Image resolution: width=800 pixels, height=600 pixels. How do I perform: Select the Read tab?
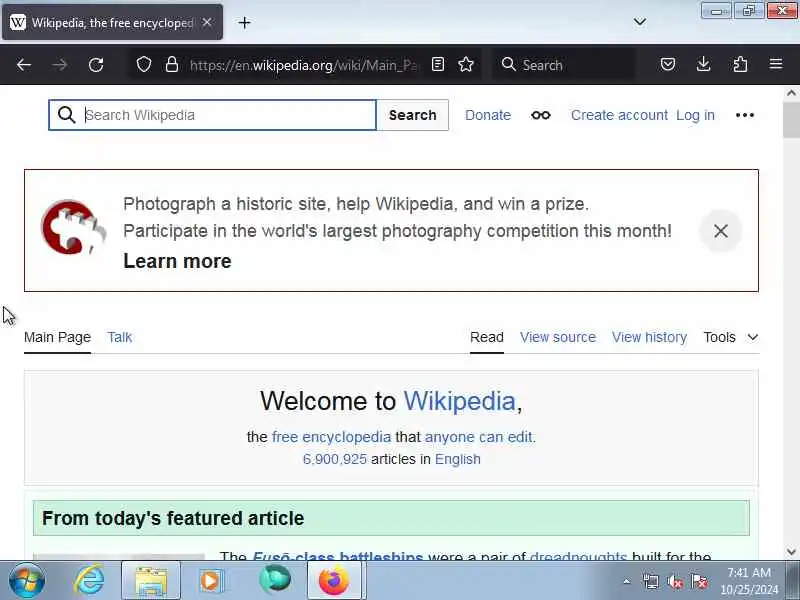[487, 337]
